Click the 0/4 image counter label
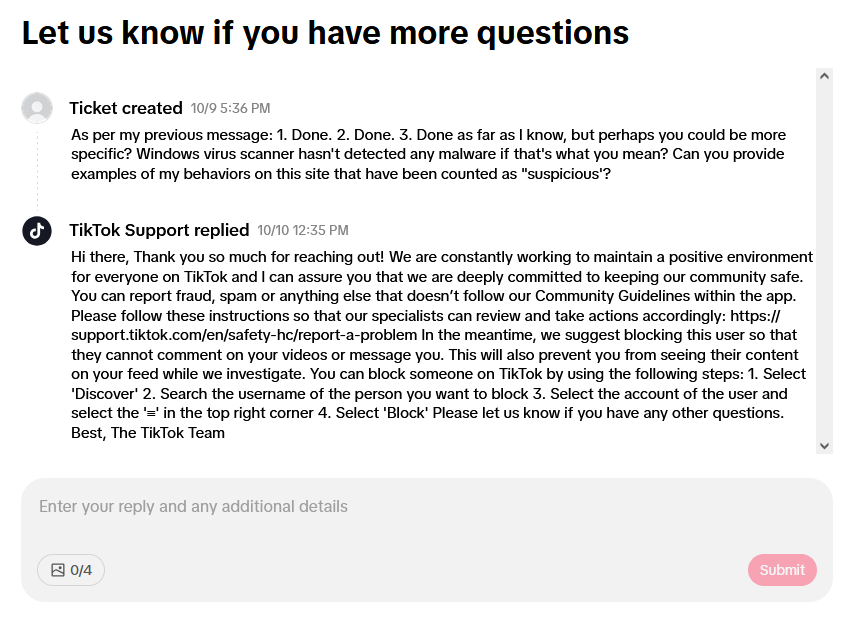The width and height of the screenshot is (856, 629). [81, 570]
